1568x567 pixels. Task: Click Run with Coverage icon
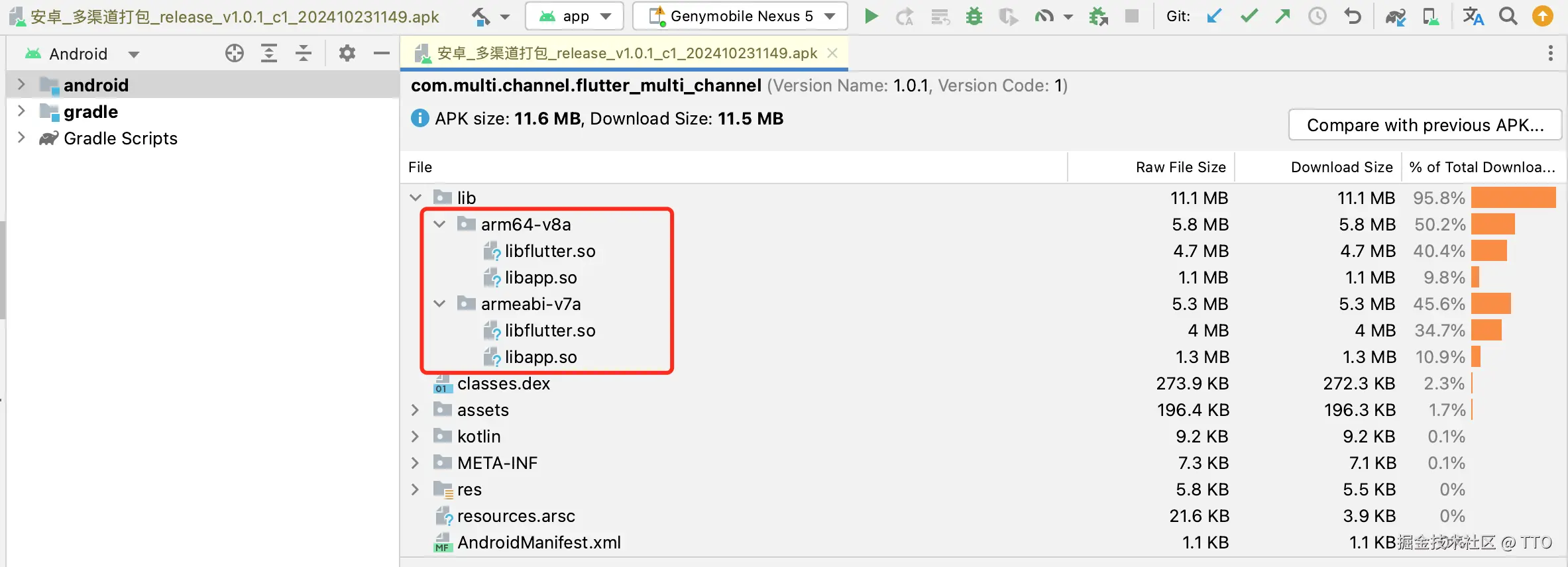coord(1008,16)
